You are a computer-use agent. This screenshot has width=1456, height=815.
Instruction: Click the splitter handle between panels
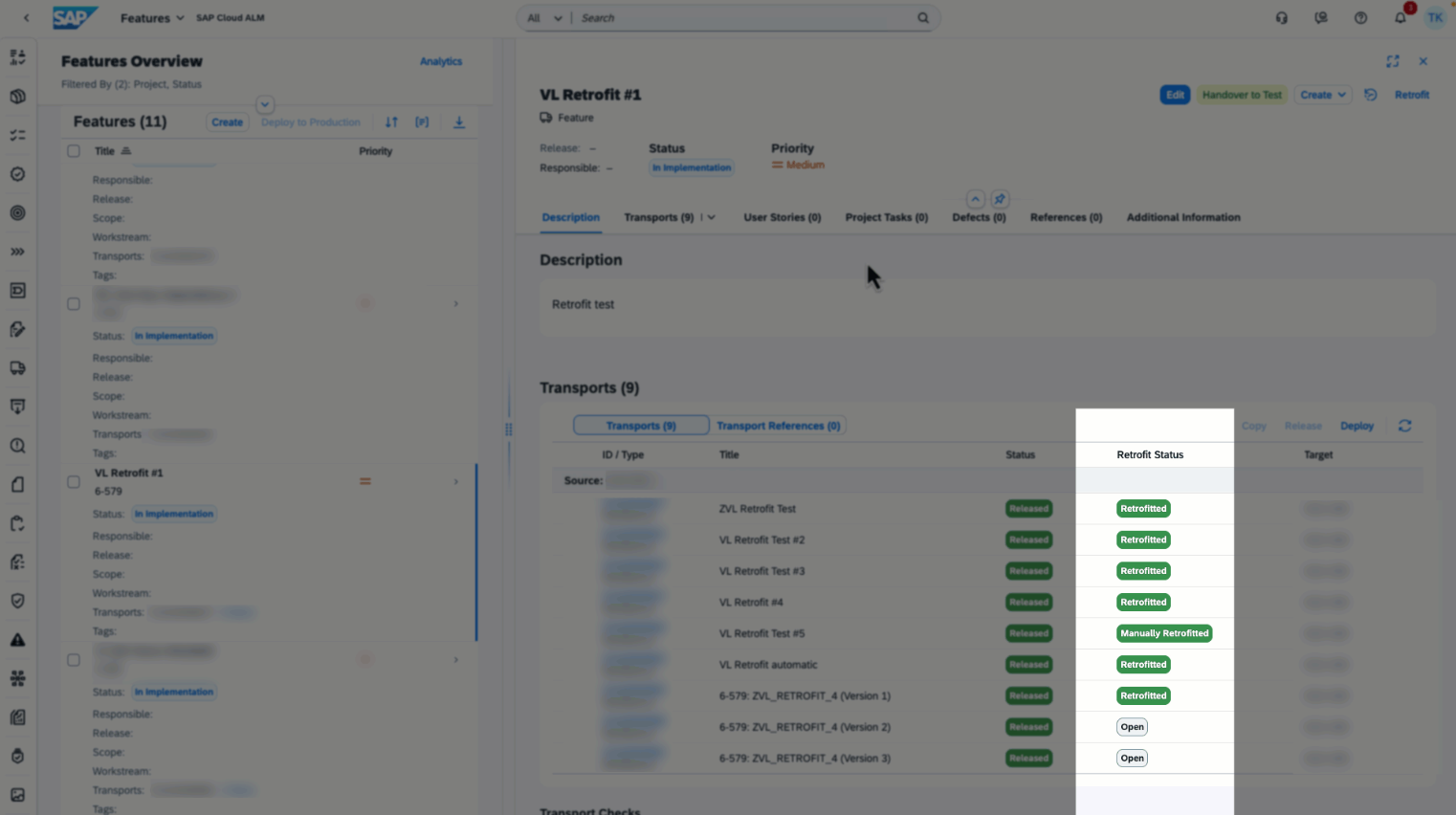tap(508, 430)
